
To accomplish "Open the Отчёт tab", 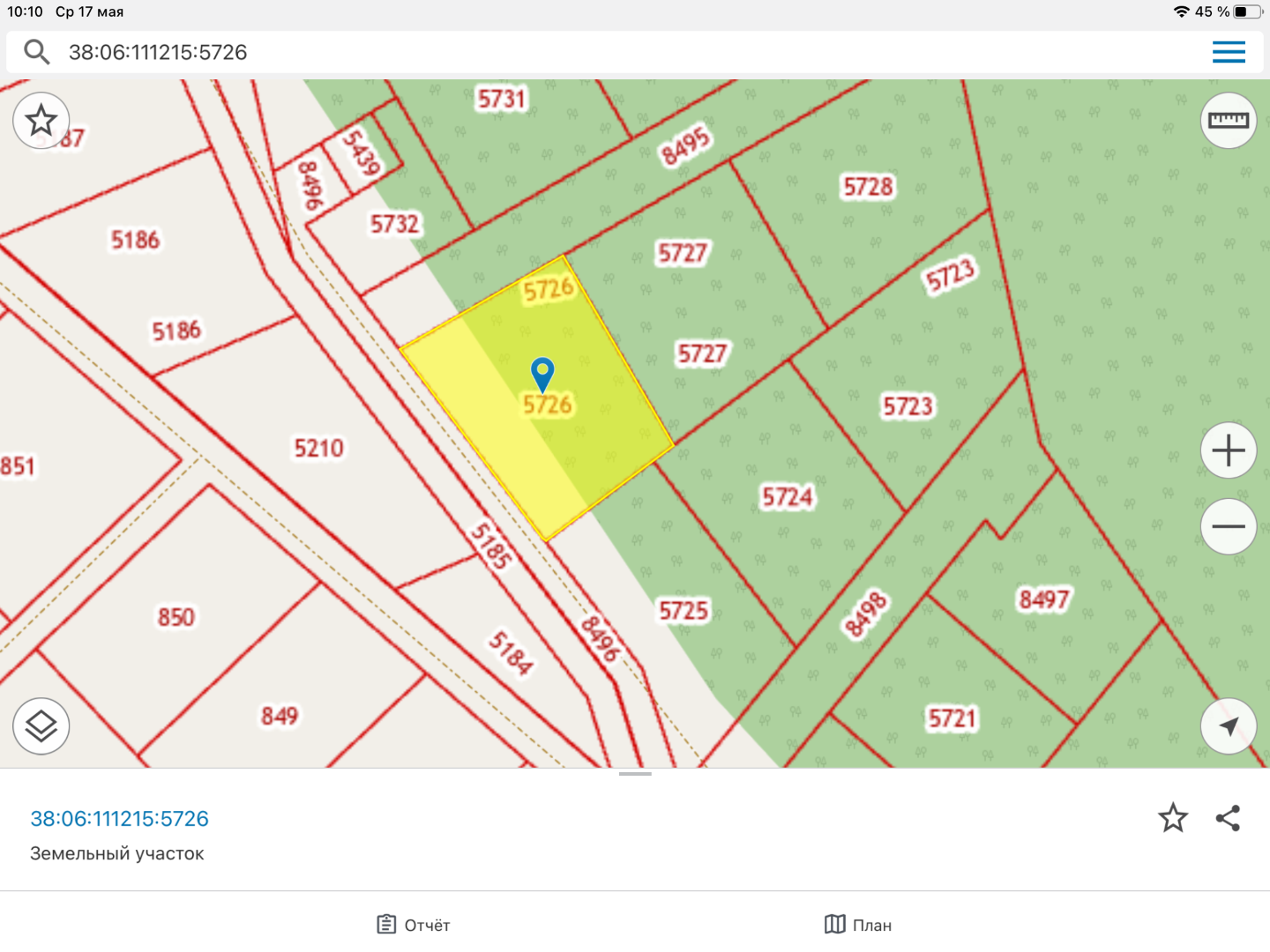I will pos(414,925).
